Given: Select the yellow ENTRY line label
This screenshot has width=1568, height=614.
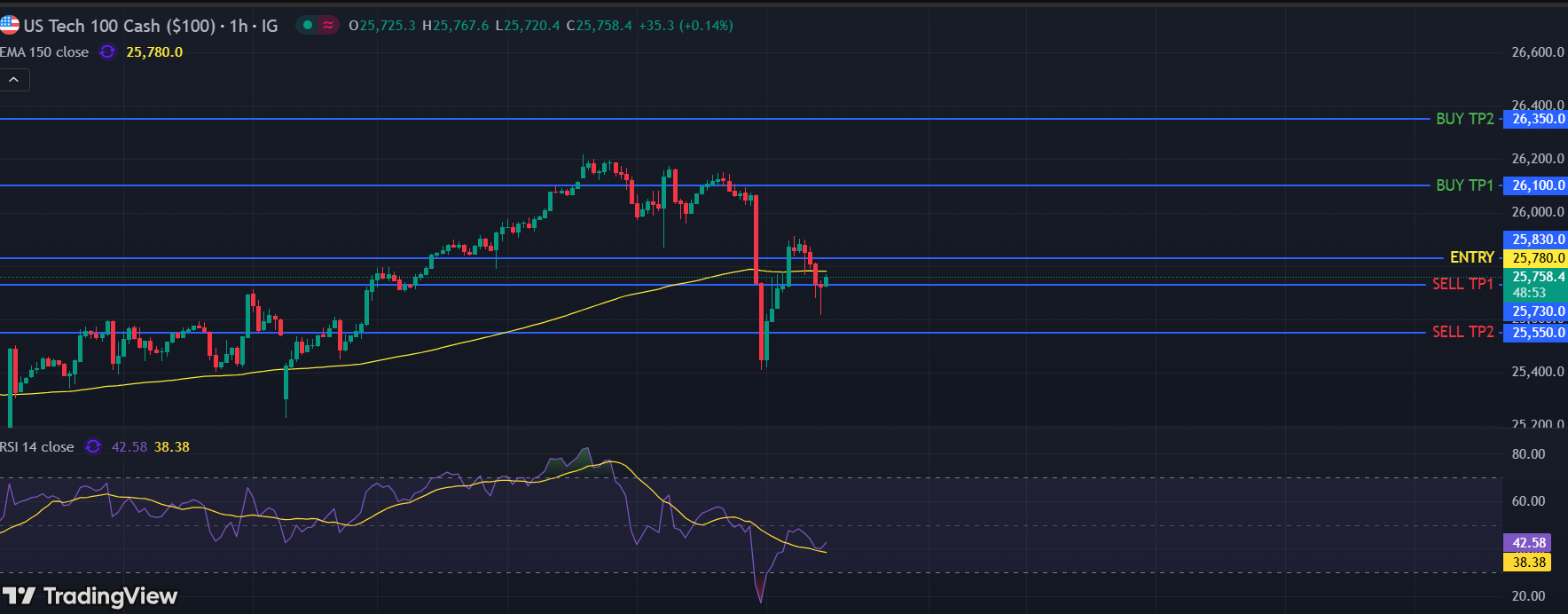Looking at the screenshot, I should pos(1471,257).
